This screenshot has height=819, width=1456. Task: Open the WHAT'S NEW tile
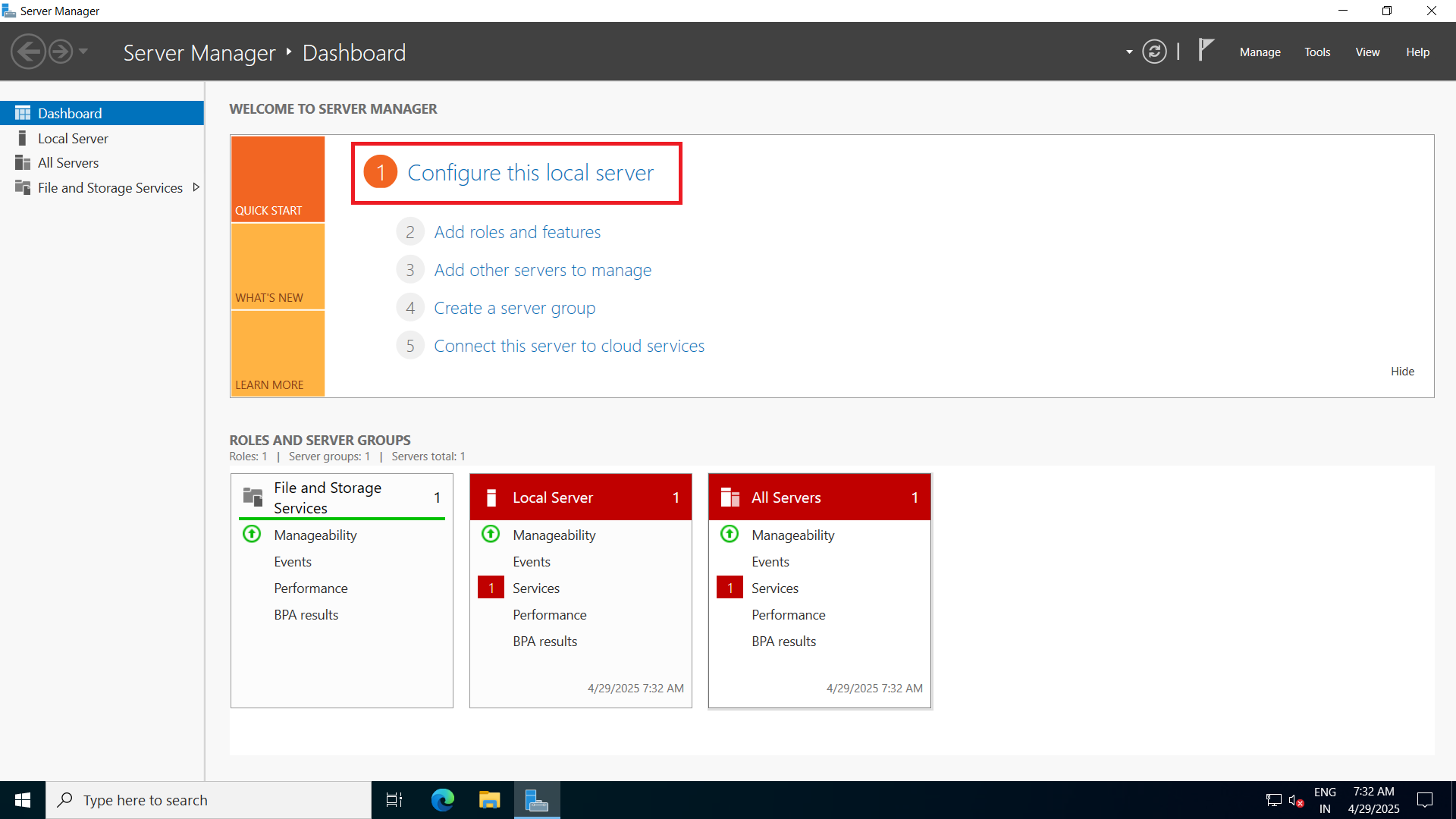(x=278, y=266)
